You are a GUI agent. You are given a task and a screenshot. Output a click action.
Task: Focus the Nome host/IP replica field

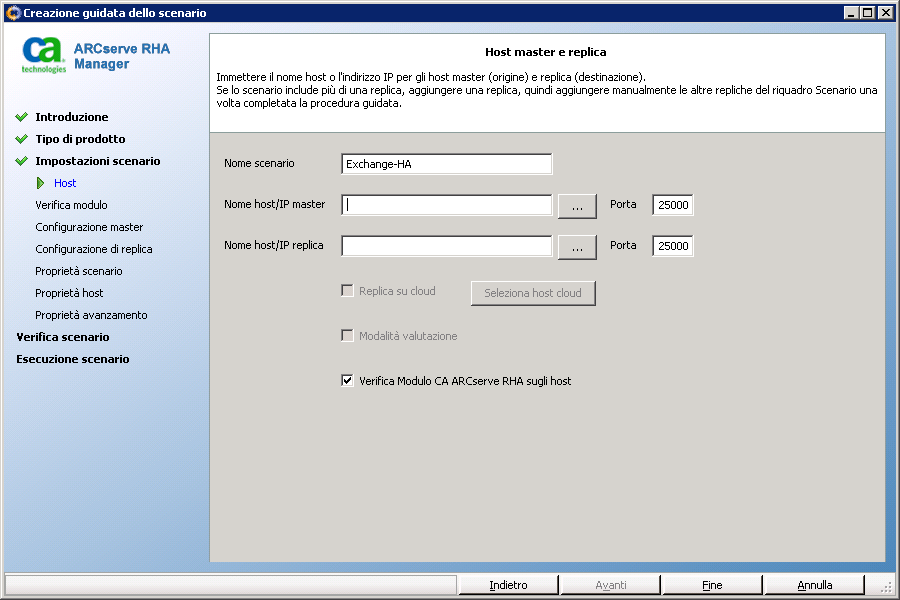pos(447,246)
